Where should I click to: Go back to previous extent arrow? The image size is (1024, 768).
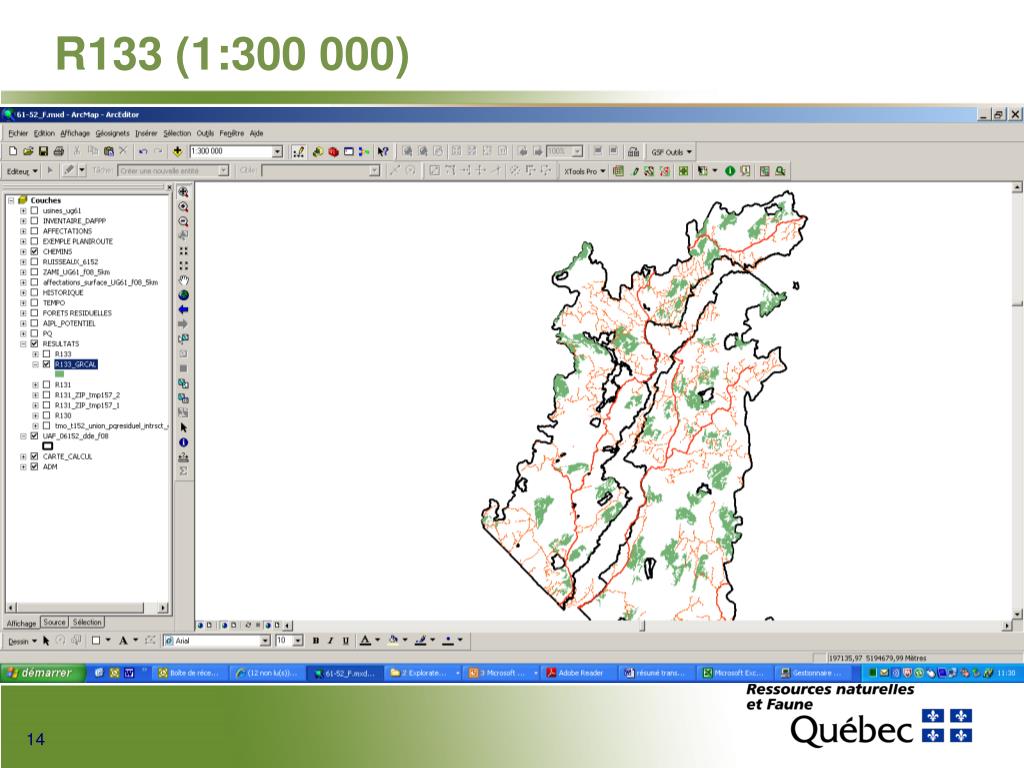(184, 310)
